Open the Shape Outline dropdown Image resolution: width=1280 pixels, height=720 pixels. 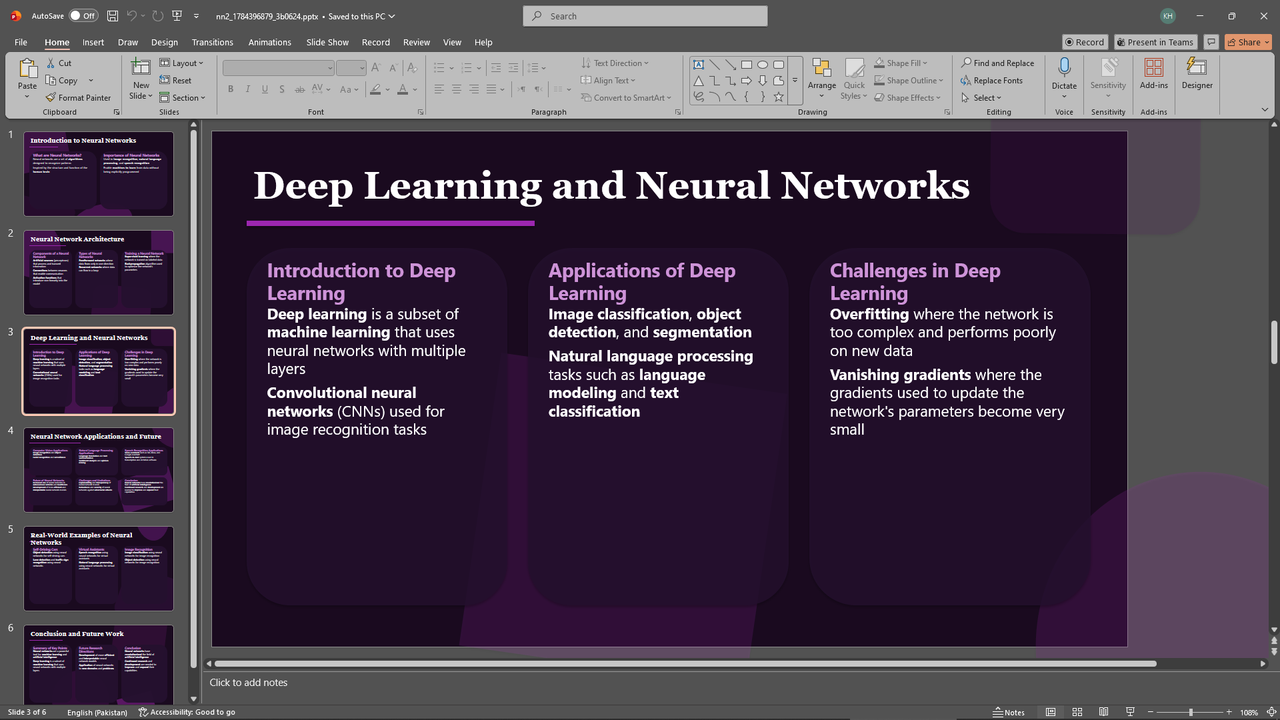pos(908,81)
